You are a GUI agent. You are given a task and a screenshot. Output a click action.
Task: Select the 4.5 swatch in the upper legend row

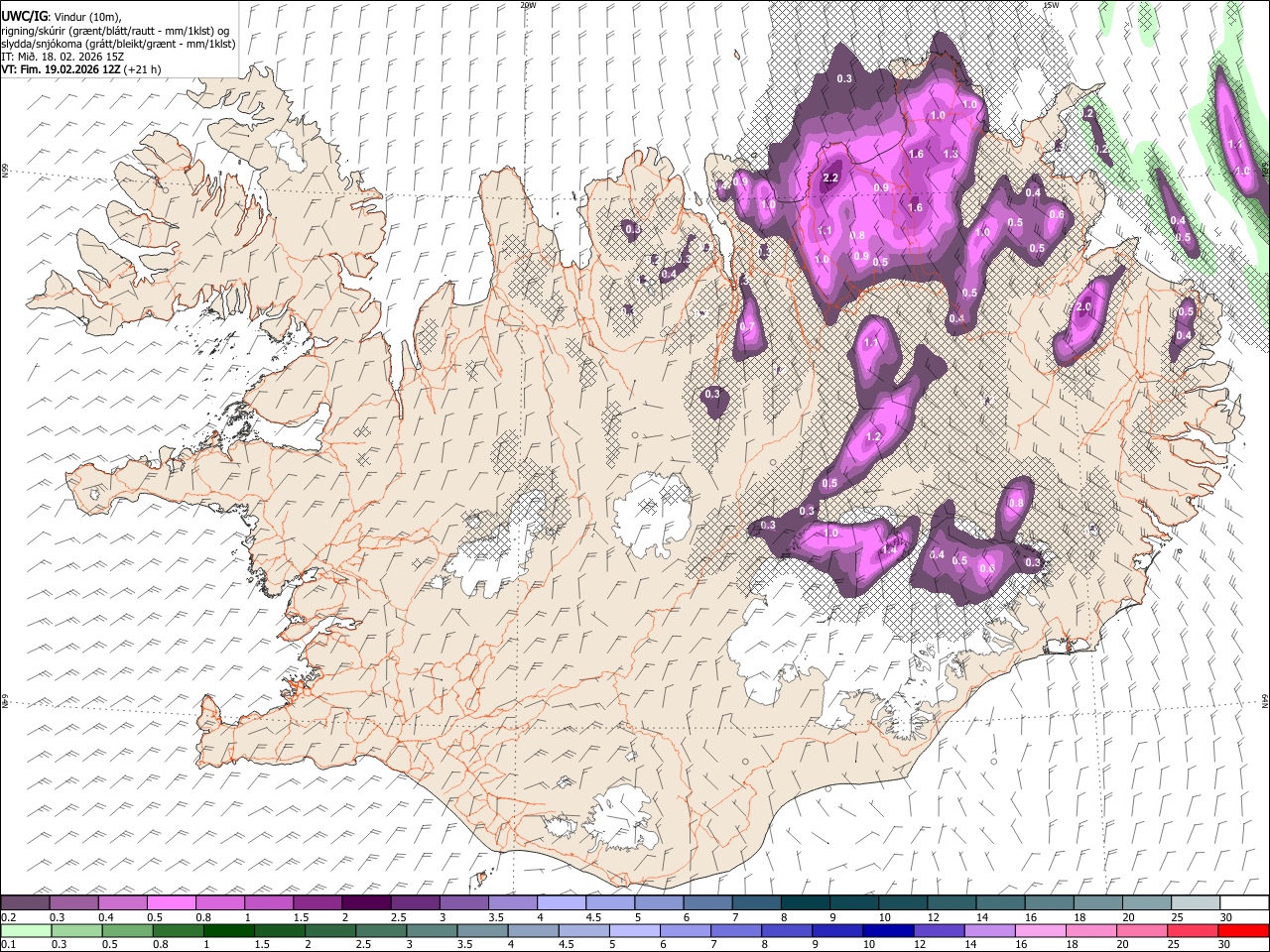coord(609,902)
